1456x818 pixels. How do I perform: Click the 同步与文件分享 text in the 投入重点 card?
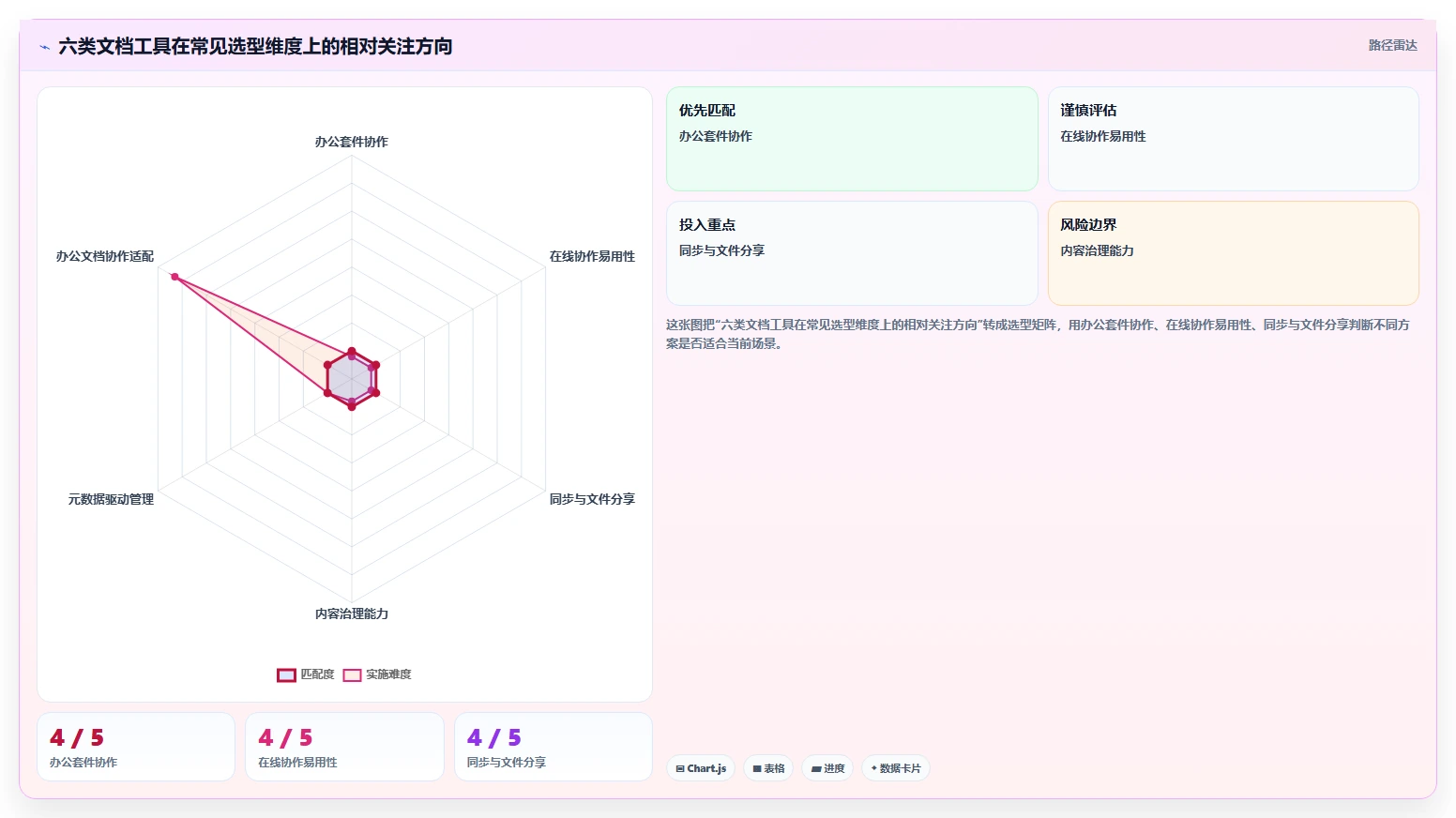coord(721,250)
